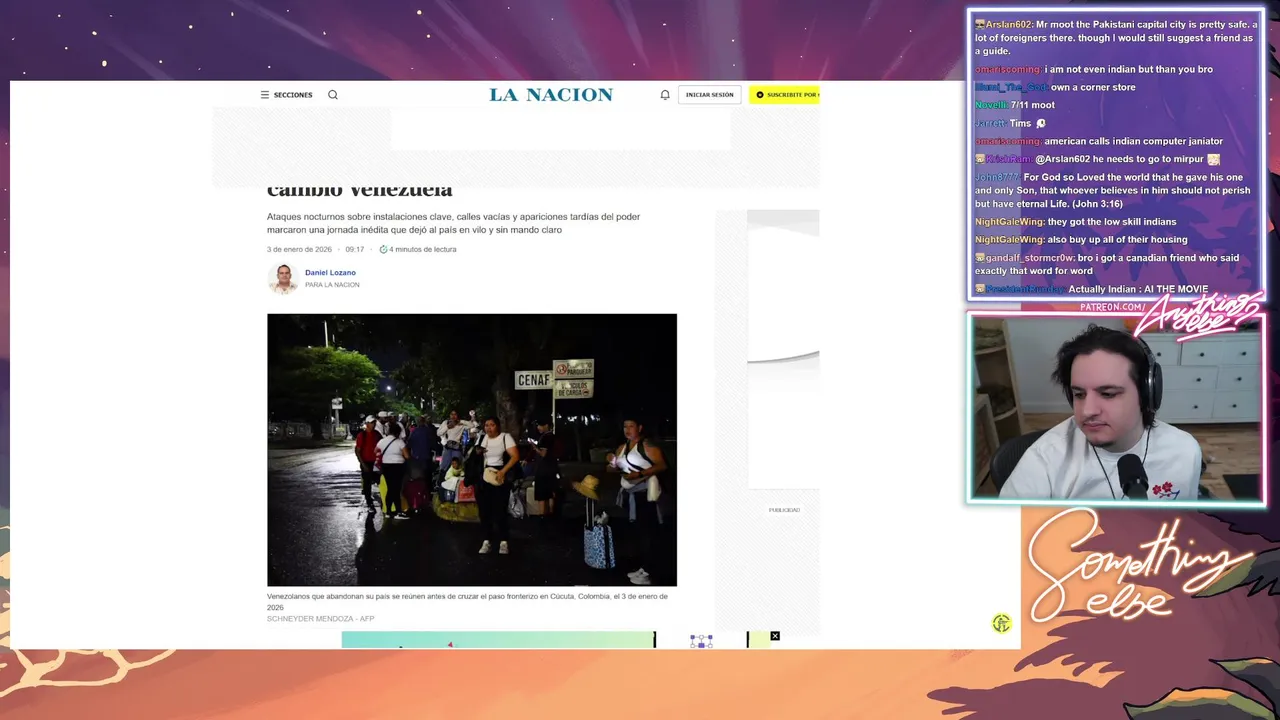Screen dimensions: 1280x720
Task: Open author Daniel Lozano's profile link
Action: [330, 272]
